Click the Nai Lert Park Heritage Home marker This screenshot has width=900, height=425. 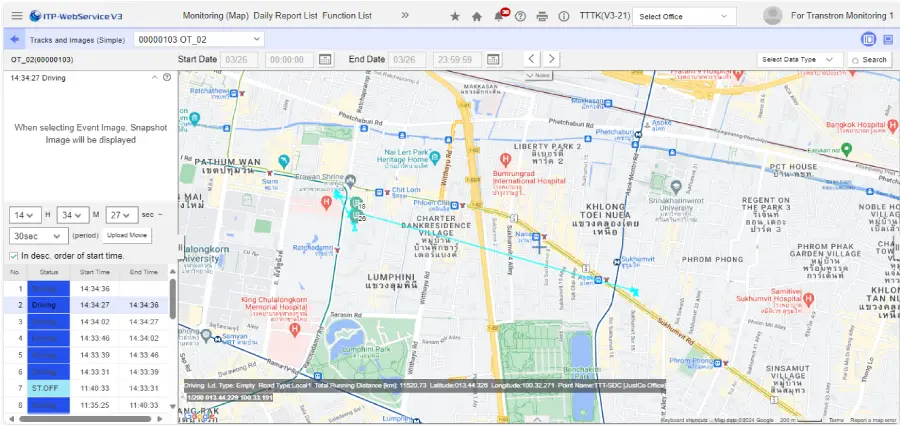tap(435, 156)
